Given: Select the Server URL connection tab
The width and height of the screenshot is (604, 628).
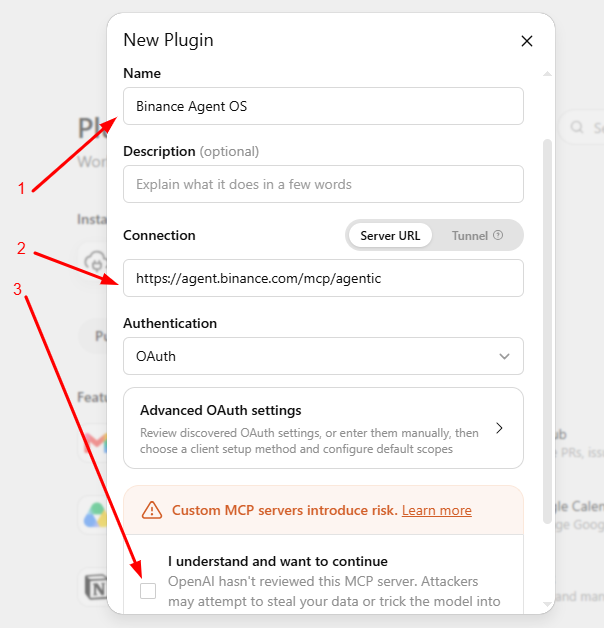Looking at the screenshot, I should (x=390, y=236).
